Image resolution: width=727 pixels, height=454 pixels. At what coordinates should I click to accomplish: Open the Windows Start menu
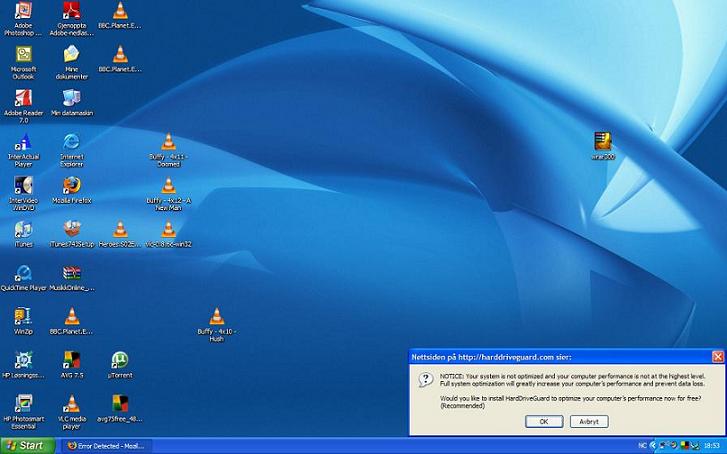[x=27, y=445]
